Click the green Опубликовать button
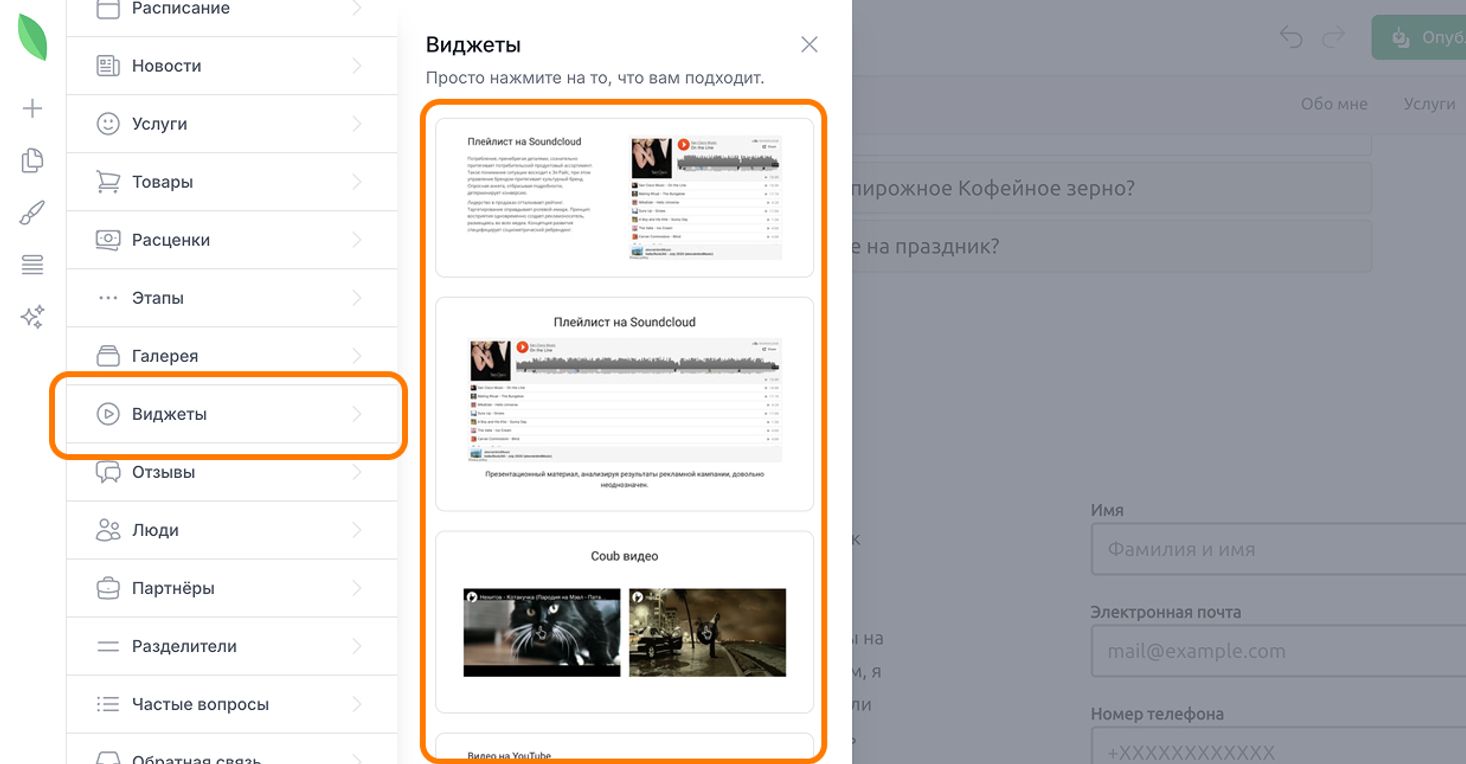 tap(1418, 38)
